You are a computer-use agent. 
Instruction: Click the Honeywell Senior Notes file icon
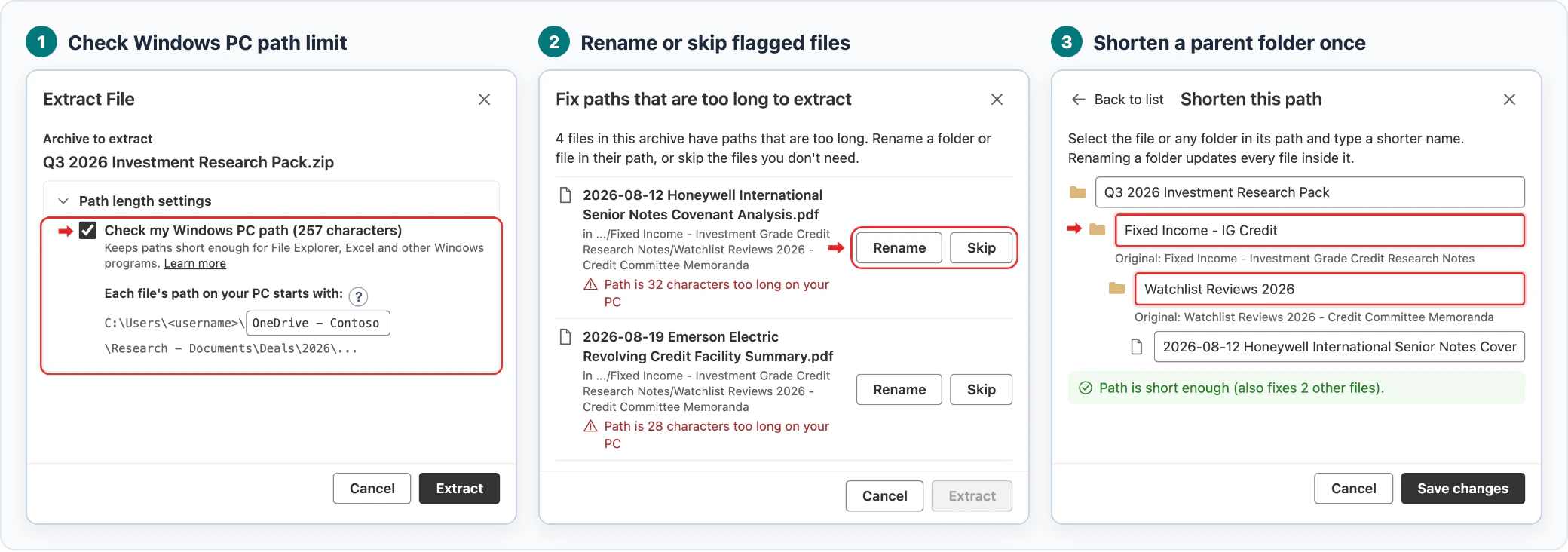click(565, 195)
